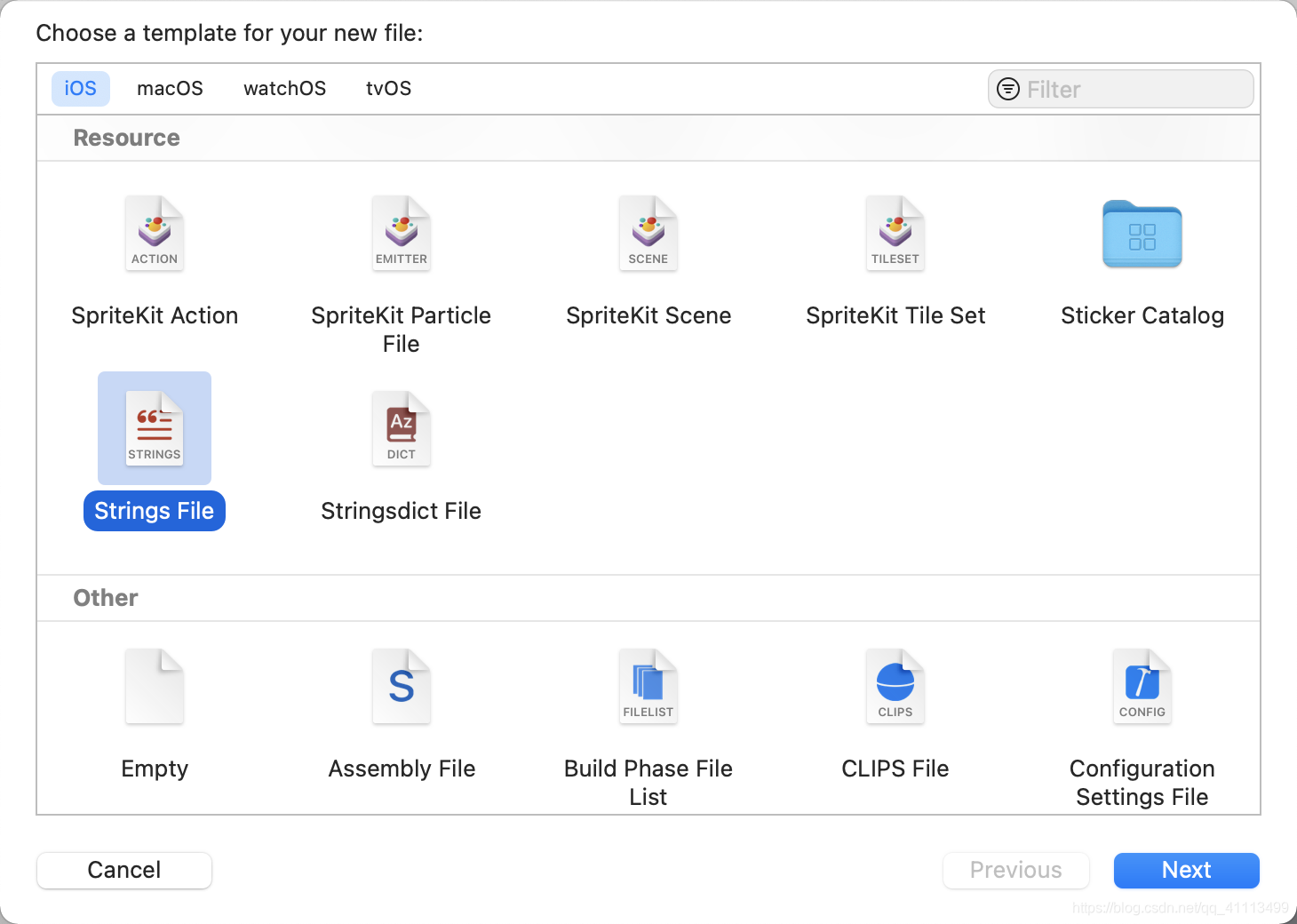Image resolution: width=1297 pixels, height=924 pixels.
Task: Select the SpriteKit Action template icon
Action: [155, 234]
